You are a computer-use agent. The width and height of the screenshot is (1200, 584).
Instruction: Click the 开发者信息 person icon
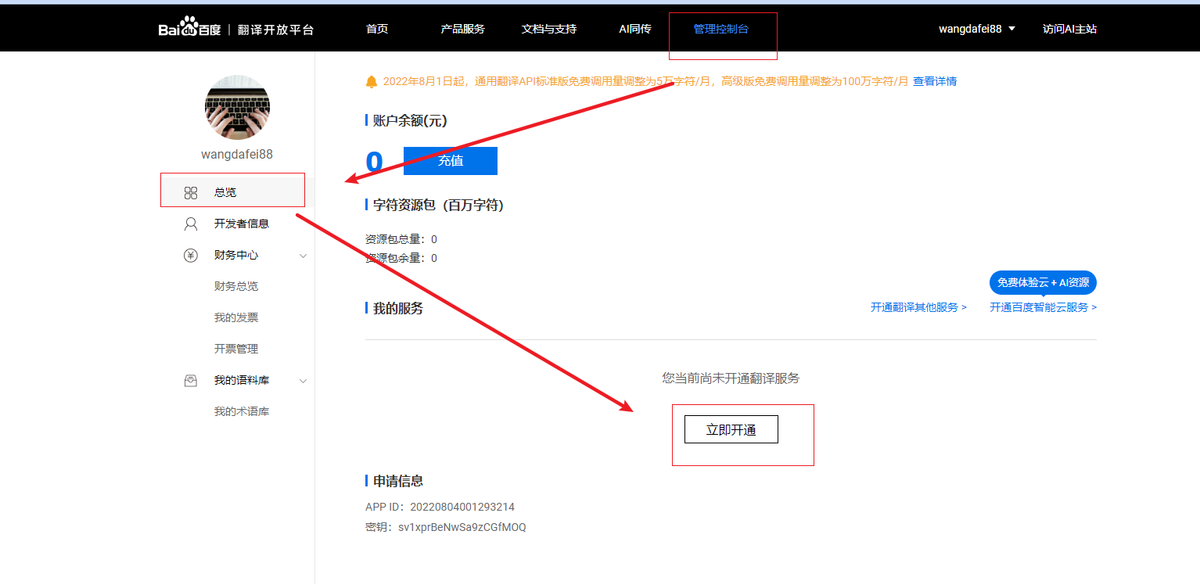pyautogui.click(x=191, y=224)
